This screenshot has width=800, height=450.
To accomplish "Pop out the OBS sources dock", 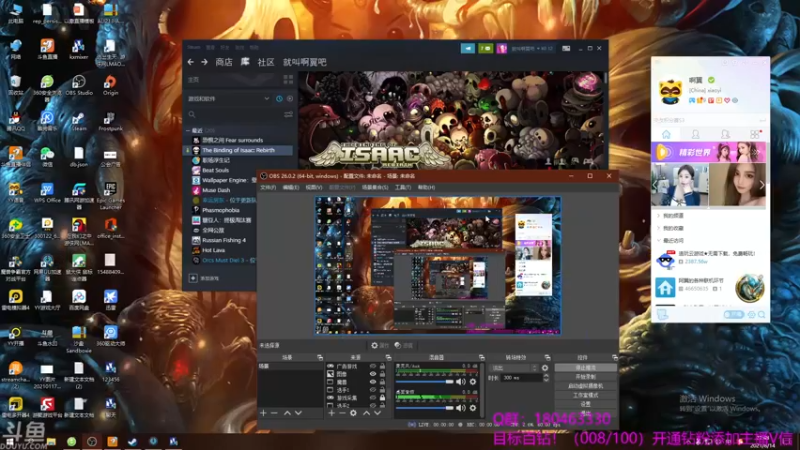I will point(388,357).
